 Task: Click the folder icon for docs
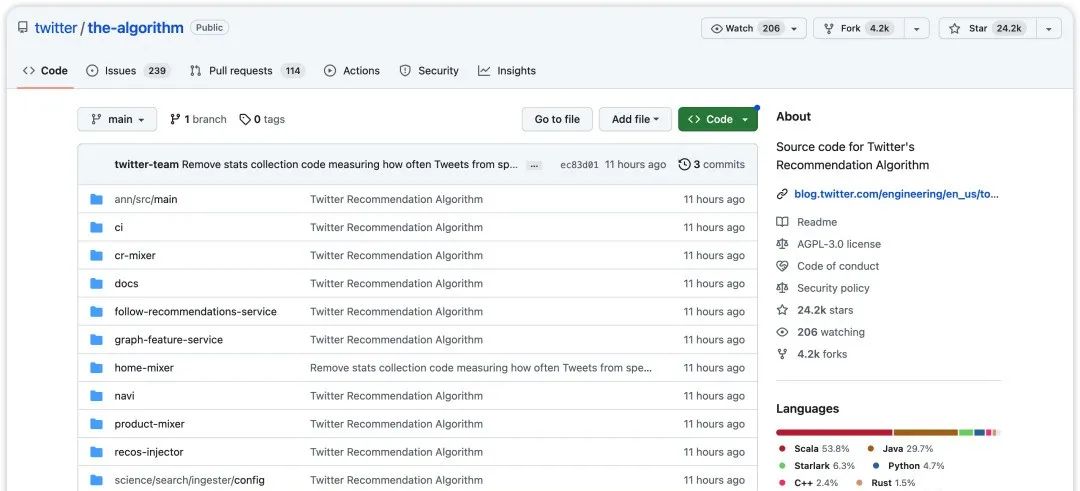[x=96, y=284]
